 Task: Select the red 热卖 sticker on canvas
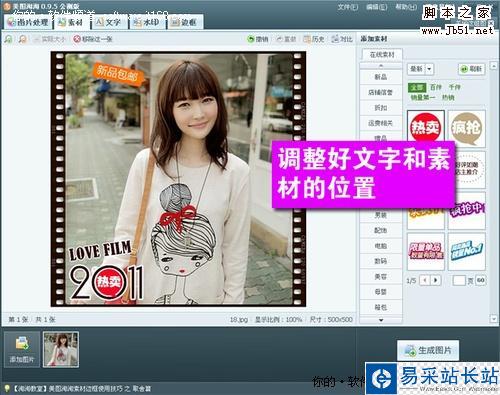click(108, 282)
